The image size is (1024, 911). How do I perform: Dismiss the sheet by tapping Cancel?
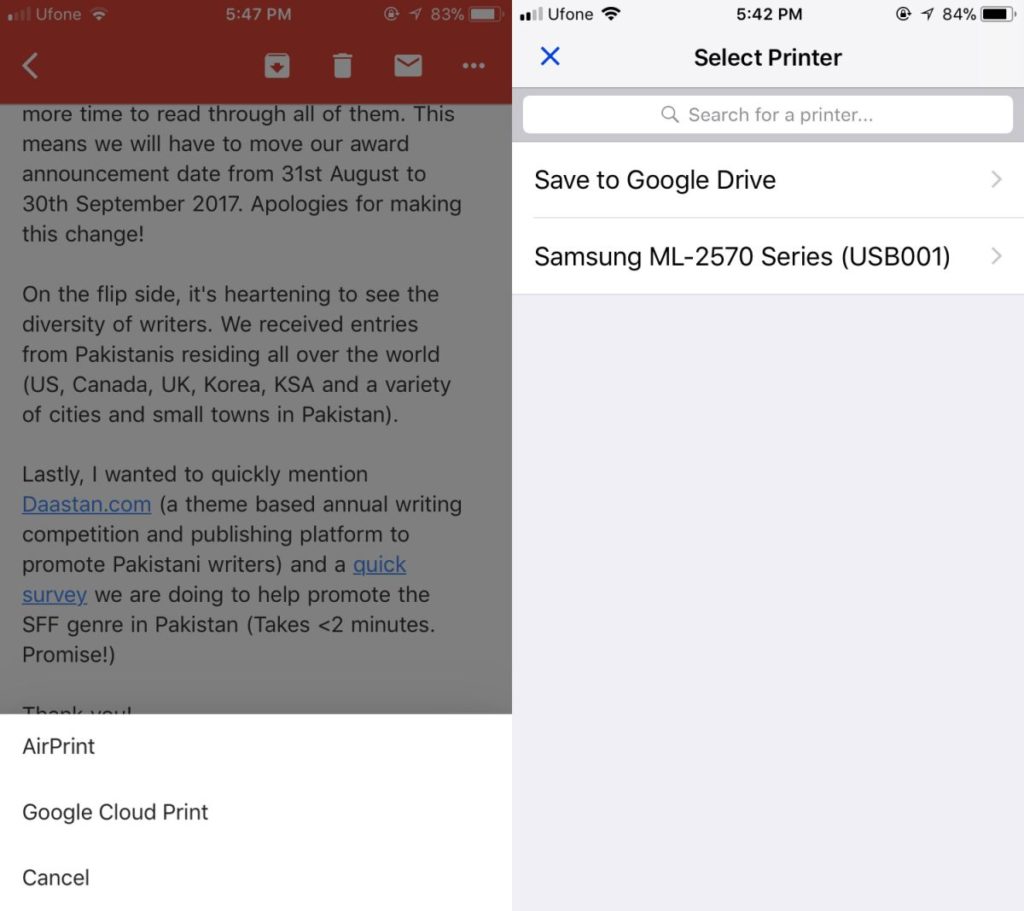click(55, 877)
